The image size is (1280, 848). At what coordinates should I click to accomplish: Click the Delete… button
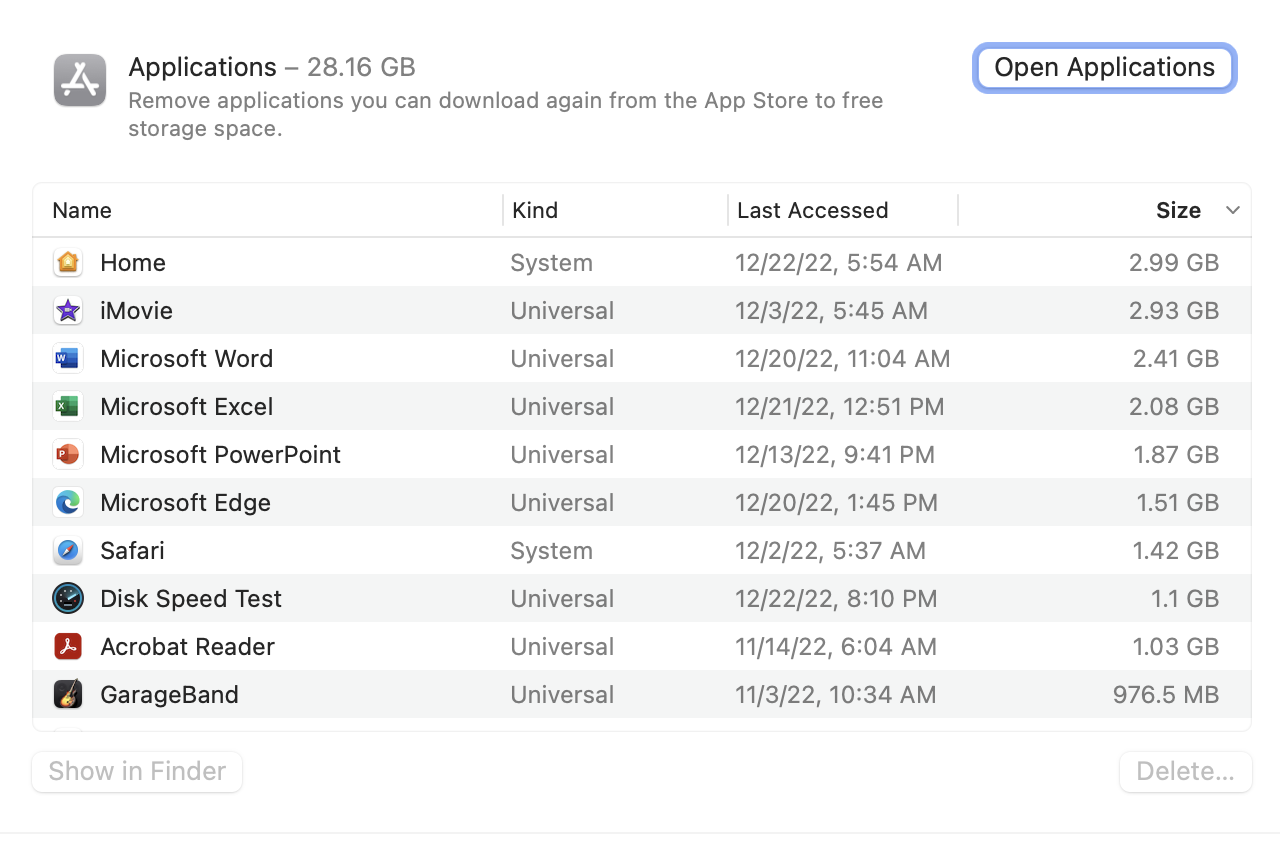[1186, 772]
